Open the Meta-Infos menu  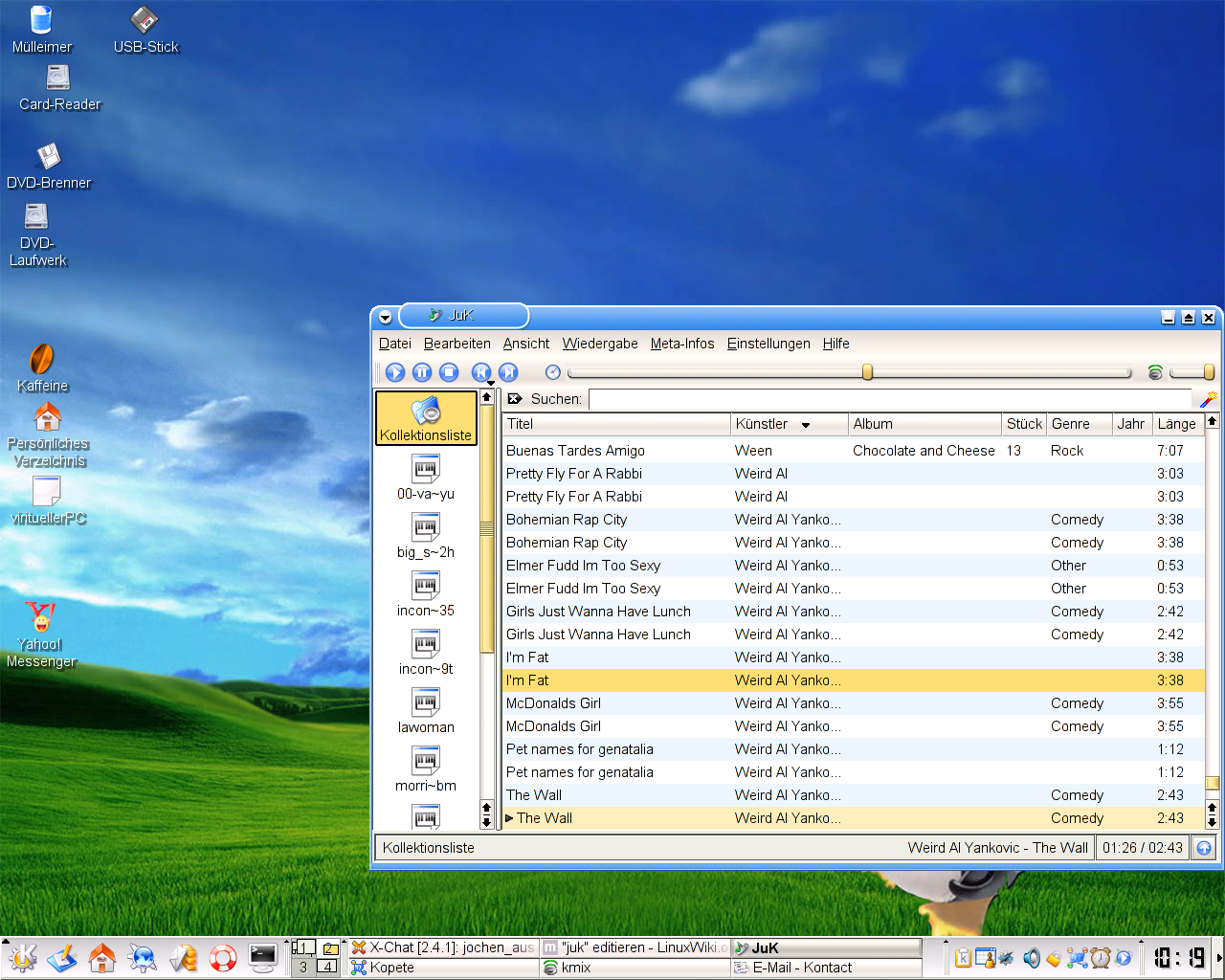point(682,344)
